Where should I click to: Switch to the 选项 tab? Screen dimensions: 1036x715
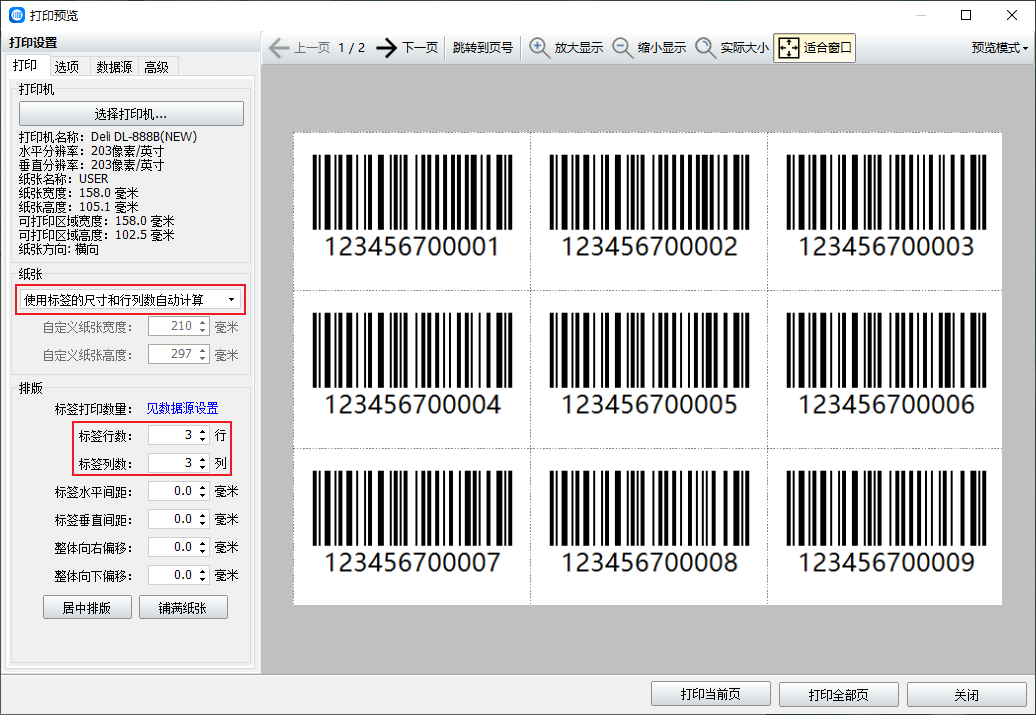(x=67, y=67)
